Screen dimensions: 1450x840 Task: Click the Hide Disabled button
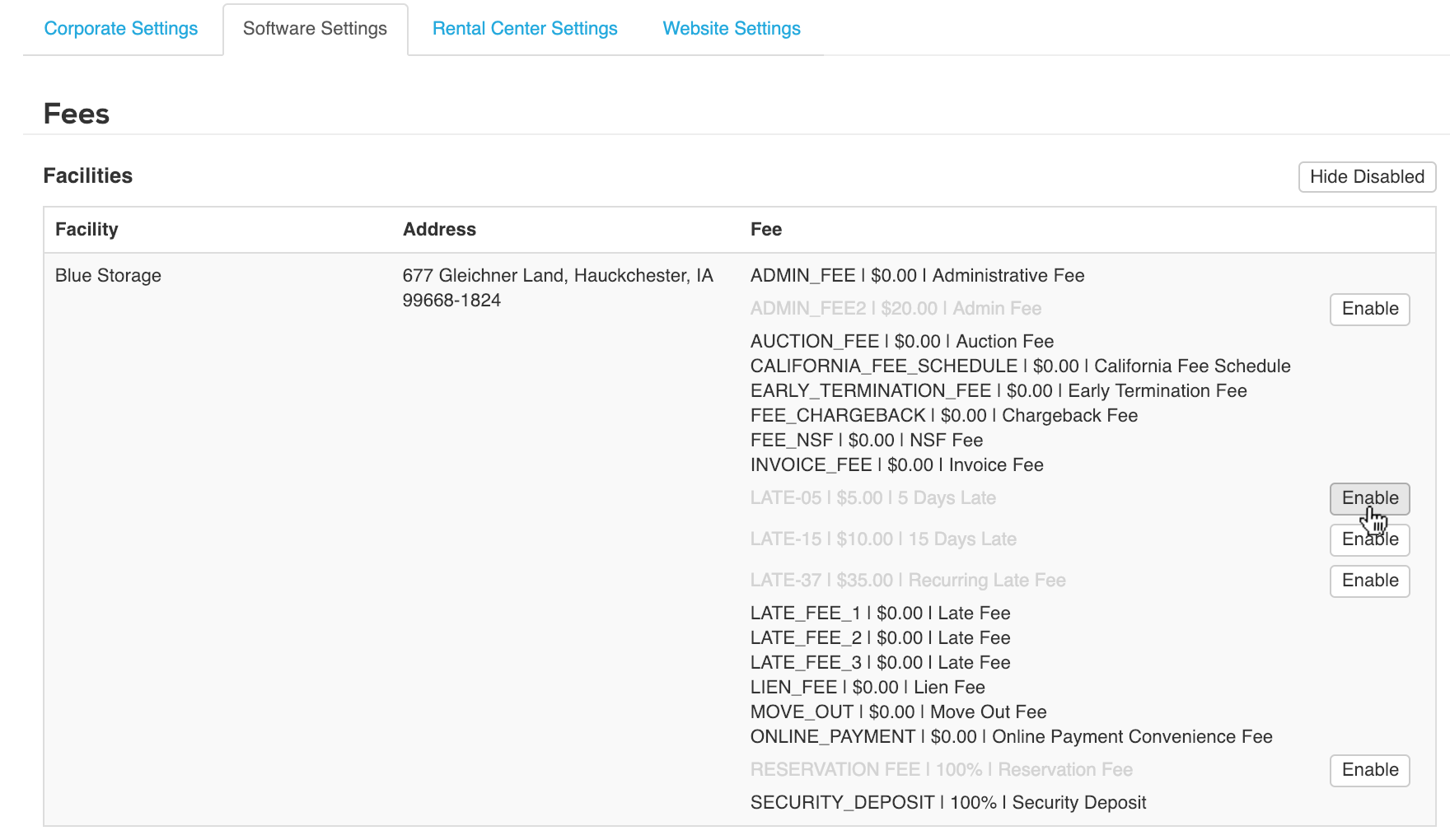(1366, 176)
